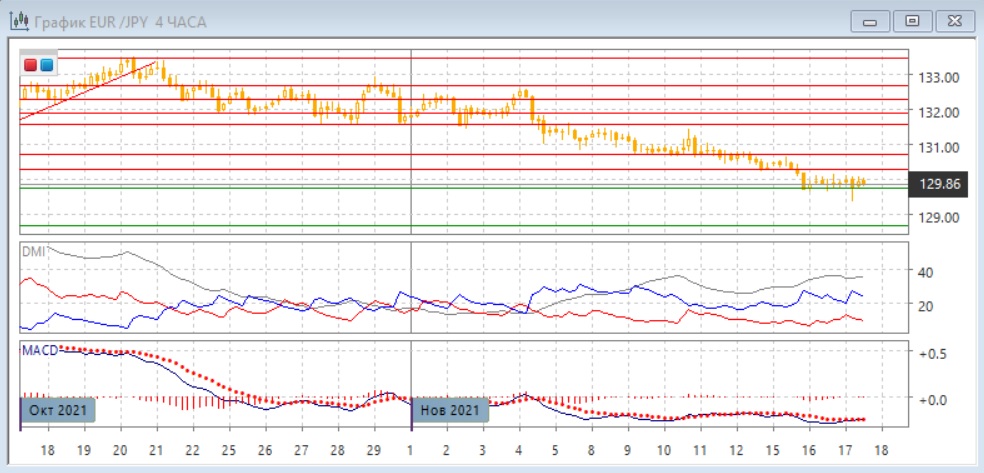
Task: Click the red ascending trendline
Action: [x=90, y=90]
